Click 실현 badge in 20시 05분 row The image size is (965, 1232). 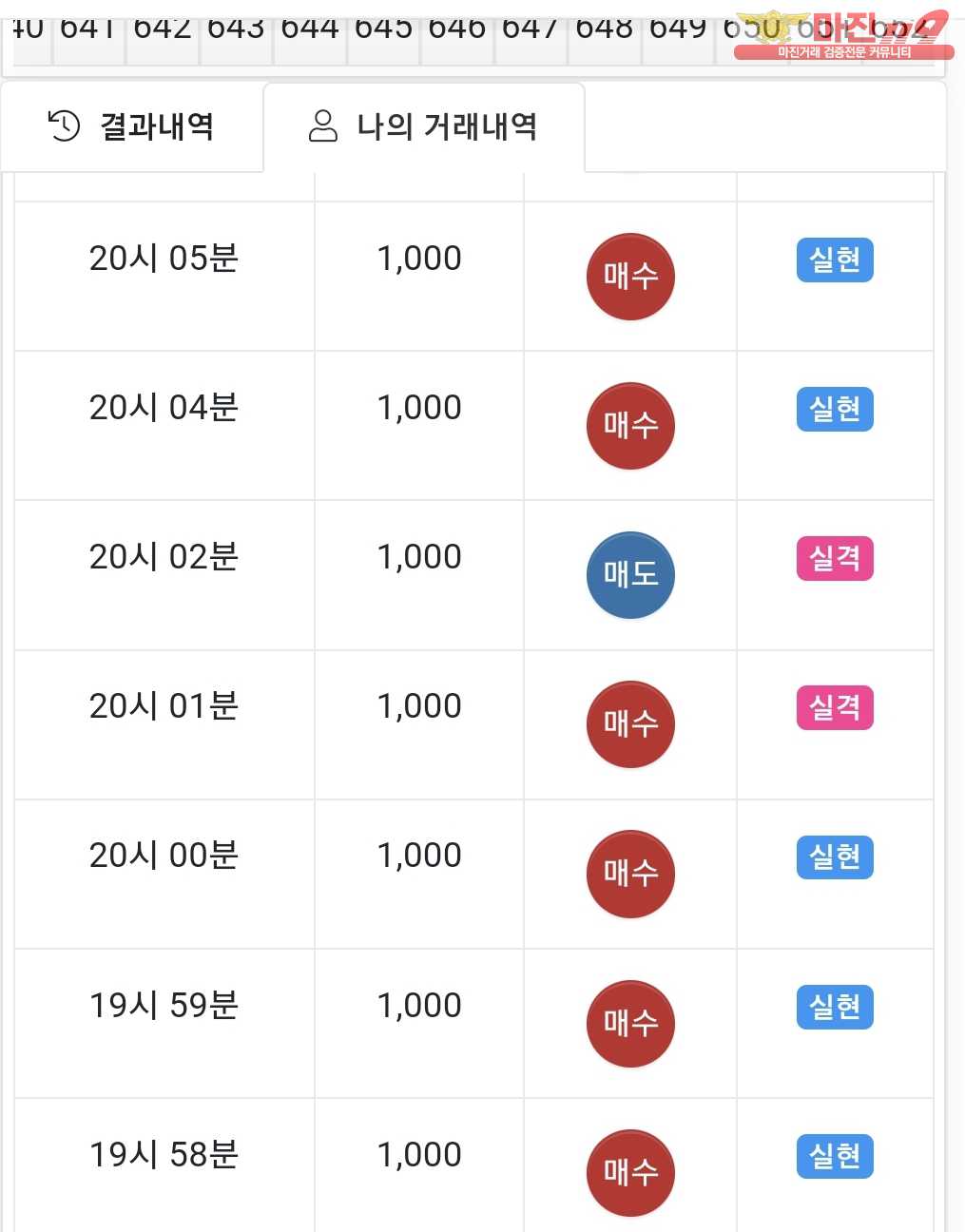[834, 260]
